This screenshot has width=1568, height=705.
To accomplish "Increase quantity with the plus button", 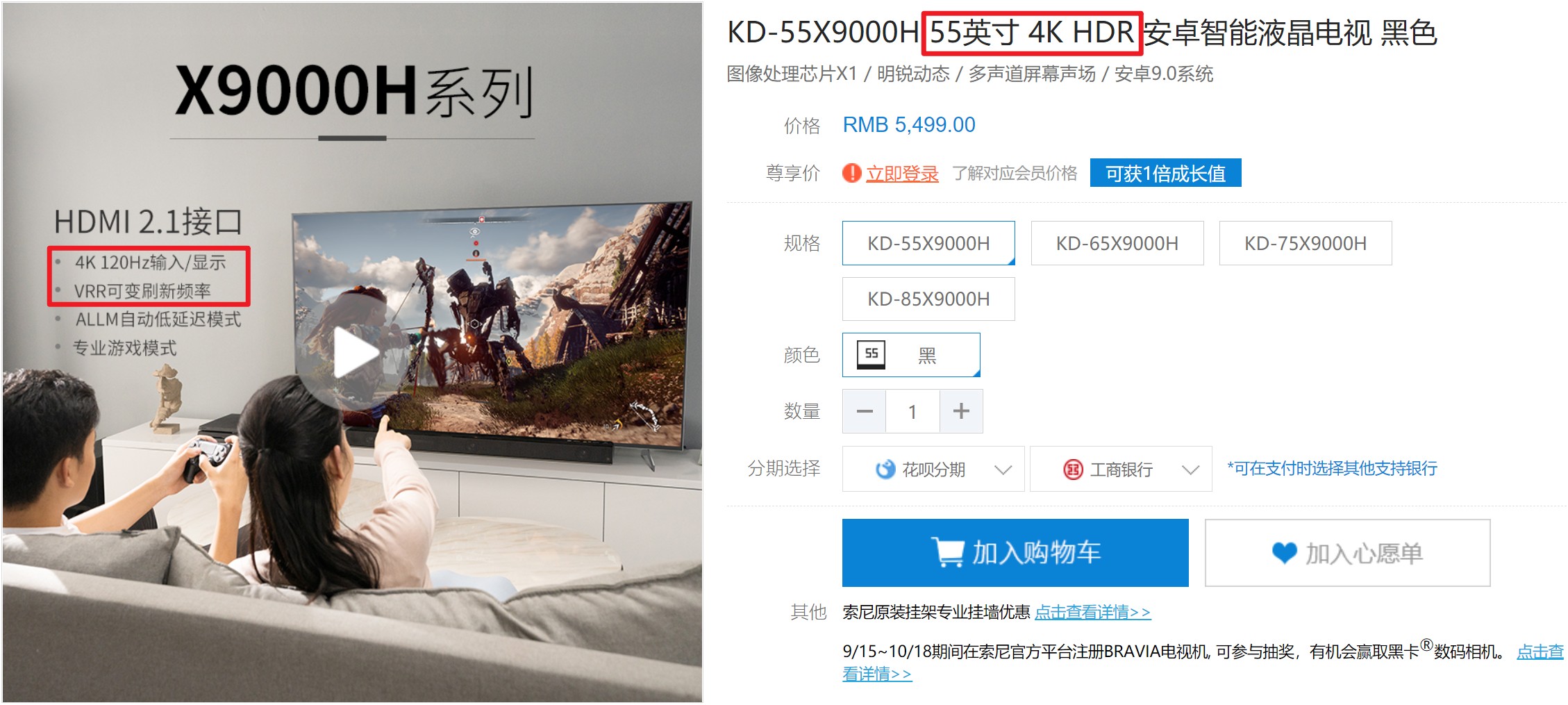I will [x=961, y=411].
